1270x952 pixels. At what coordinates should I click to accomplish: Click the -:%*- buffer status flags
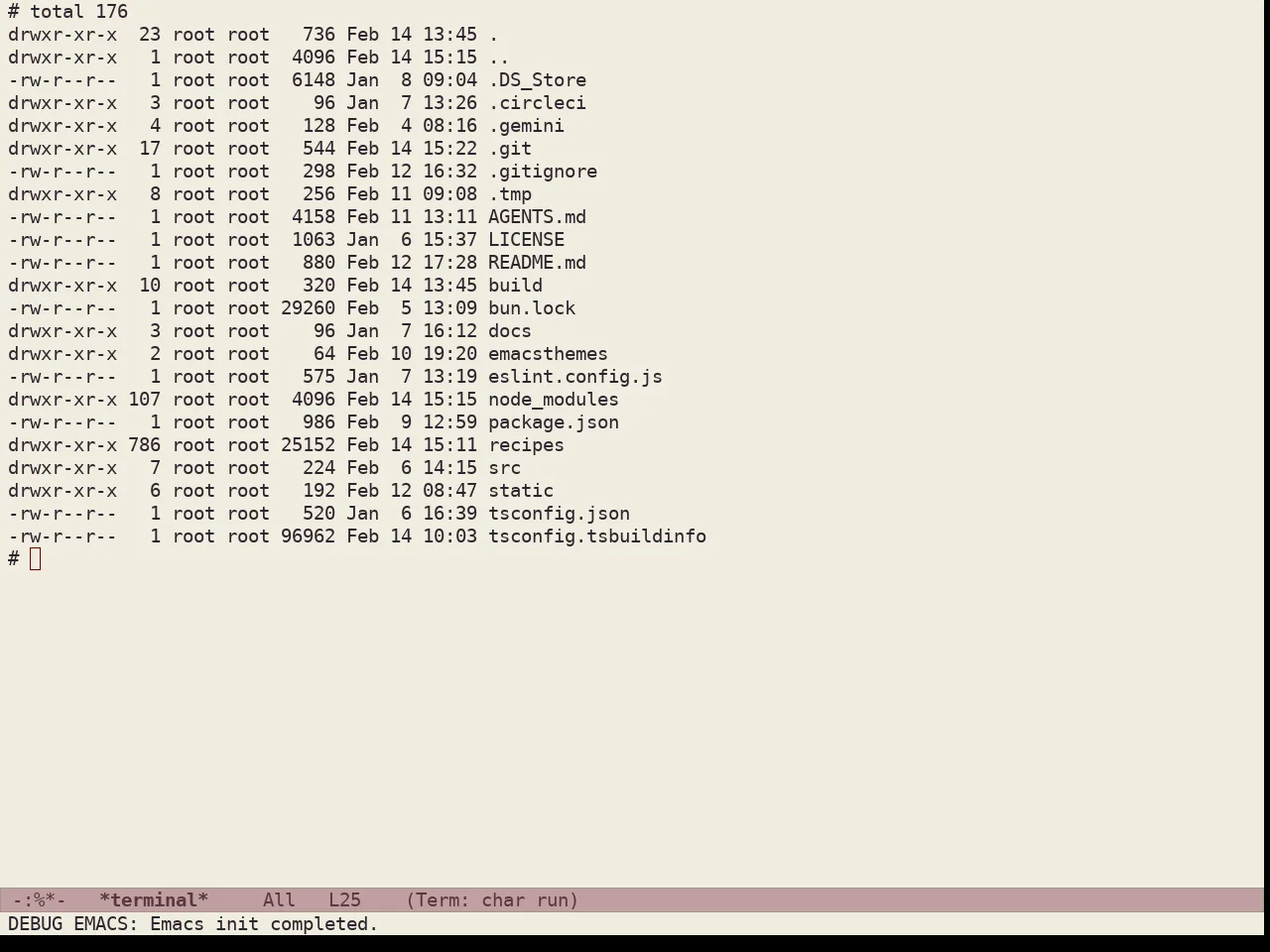click(39, 900)
